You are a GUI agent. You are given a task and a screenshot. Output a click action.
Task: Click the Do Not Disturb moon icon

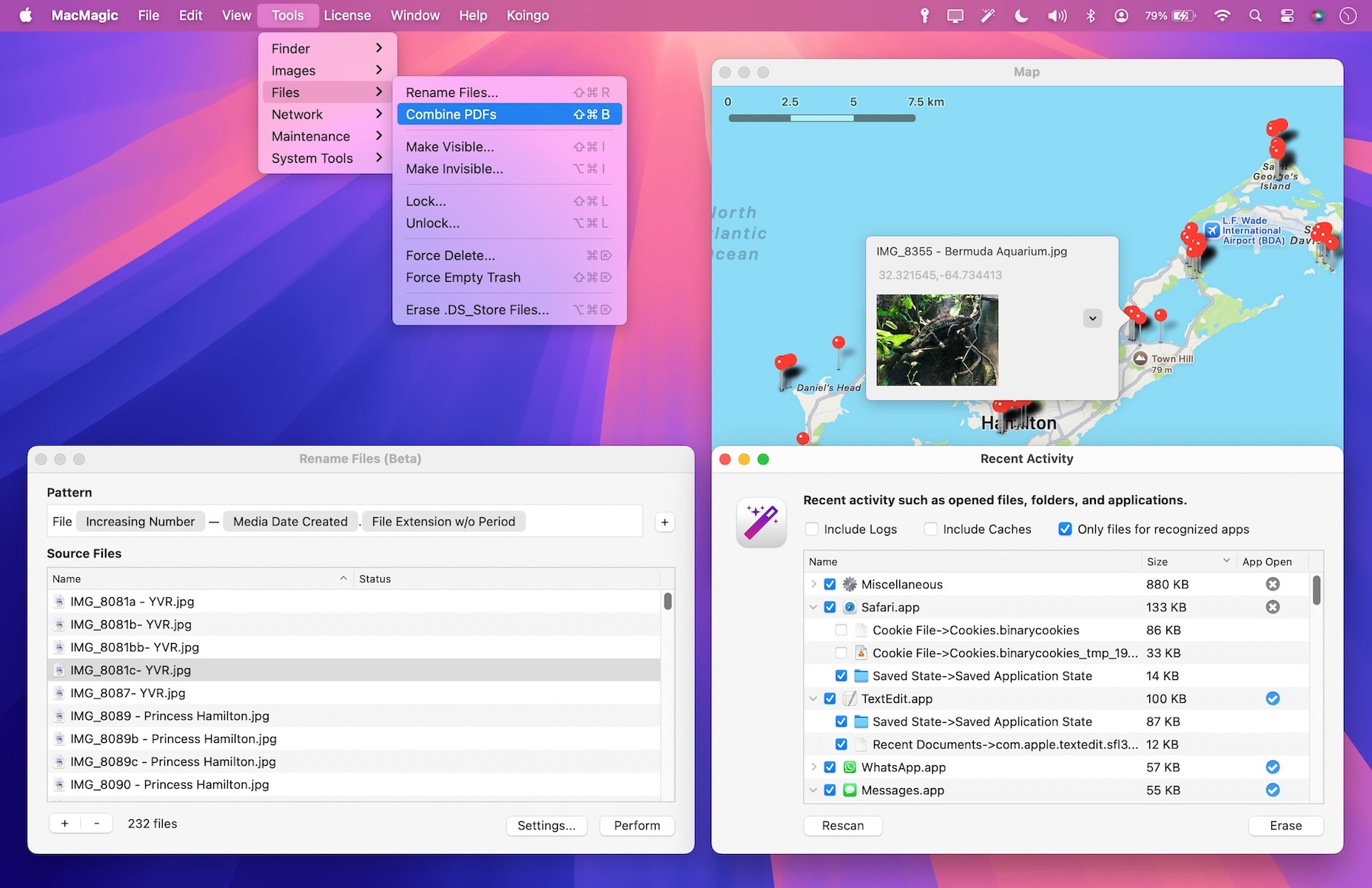tap(1021, 16)
